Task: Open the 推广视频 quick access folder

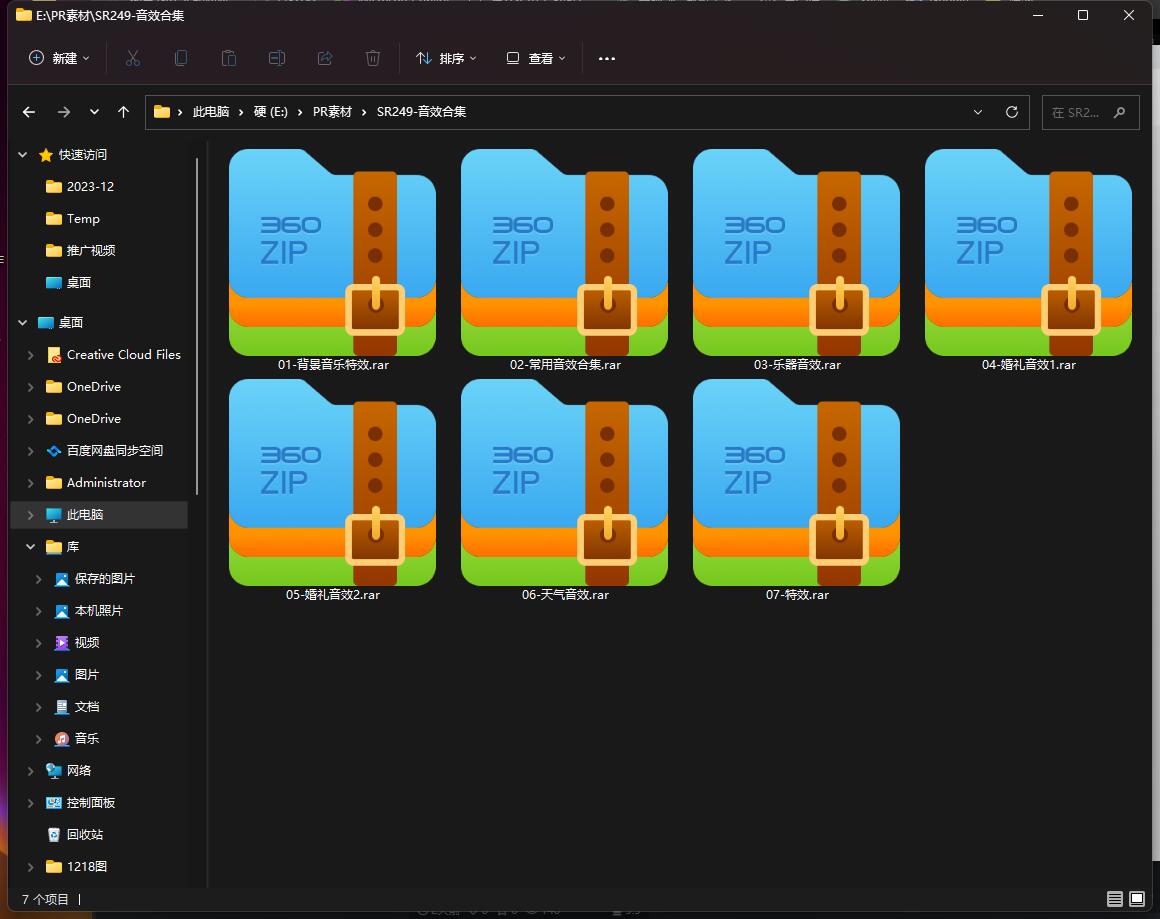Action: pos(80,250)
